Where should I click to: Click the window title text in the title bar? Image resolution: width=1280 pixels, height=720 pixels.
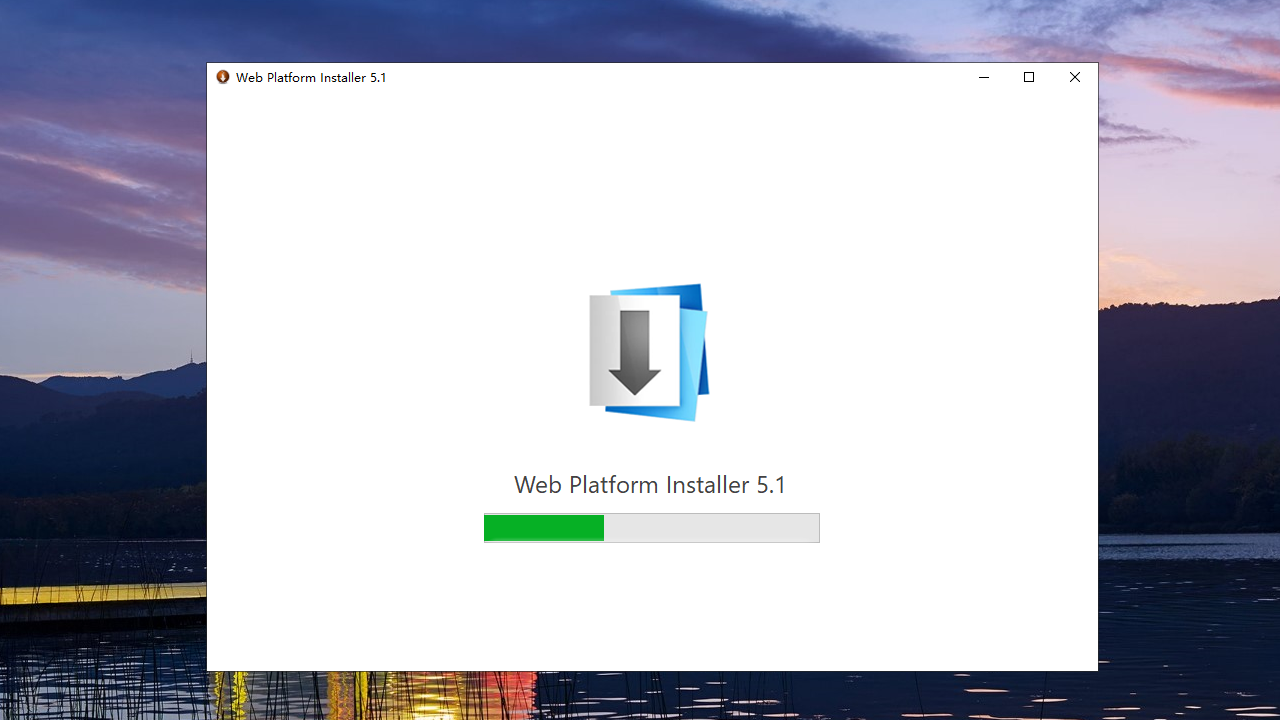pyautogui.click(x=311, y=77)
